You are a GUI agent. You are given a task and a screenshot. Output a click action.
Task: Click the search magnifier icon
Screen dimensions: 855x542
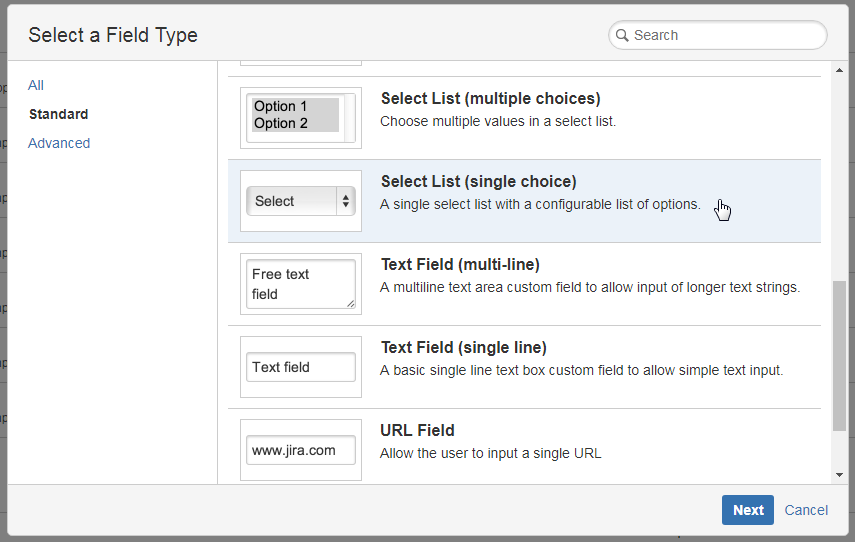[x=622, y=35]
